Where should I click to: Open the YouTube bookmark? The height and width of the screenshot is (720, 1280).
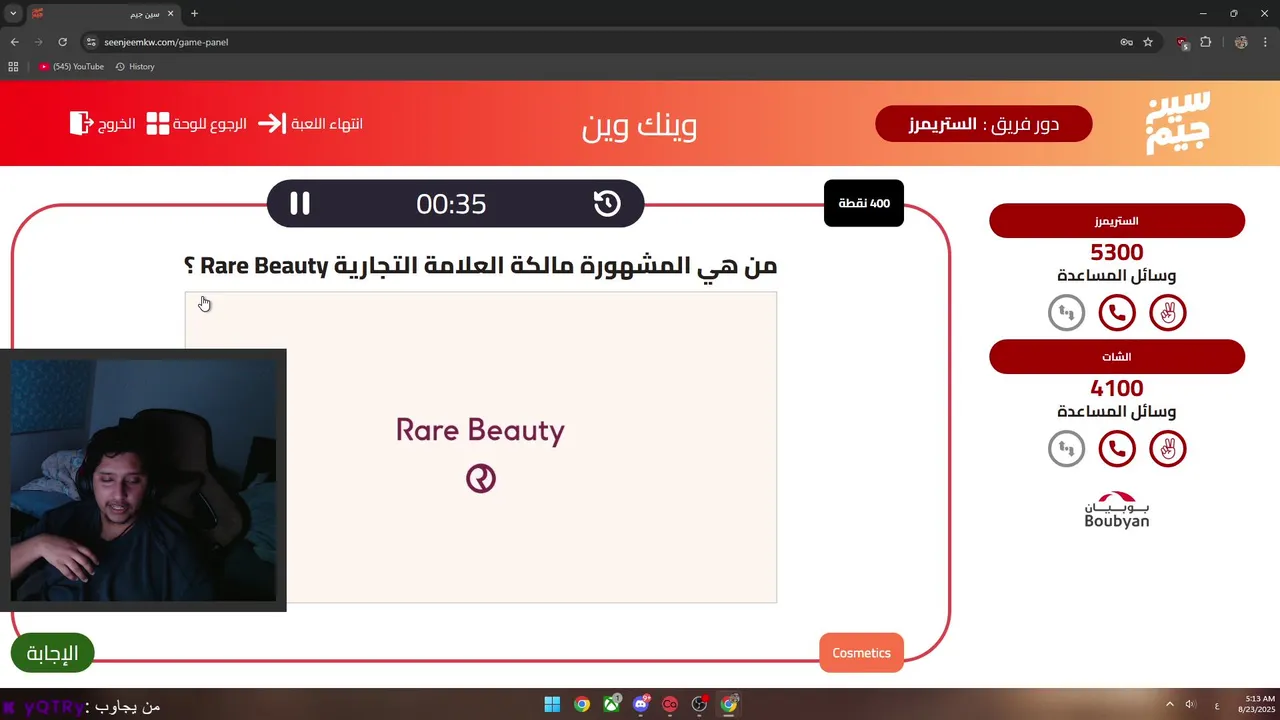pos(71,66)
